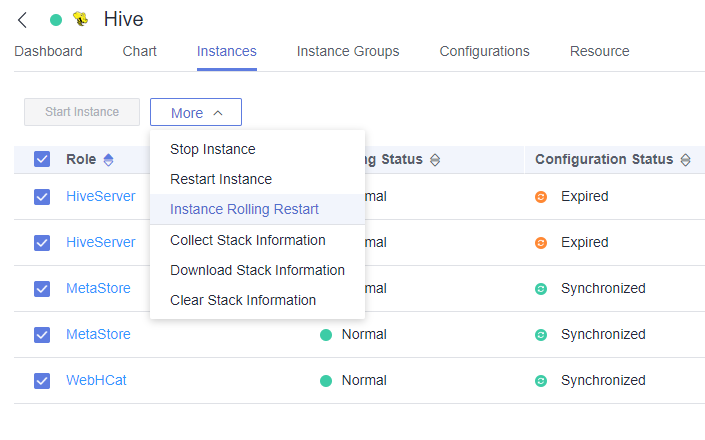Click the Hive bee logo icon
705x440 pixels.
[81, 19]
